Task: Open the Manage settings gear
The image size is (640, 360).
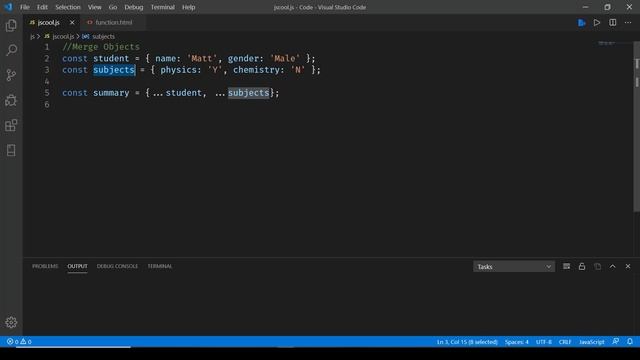Action: pyautogui.click(x=11, y=322)
